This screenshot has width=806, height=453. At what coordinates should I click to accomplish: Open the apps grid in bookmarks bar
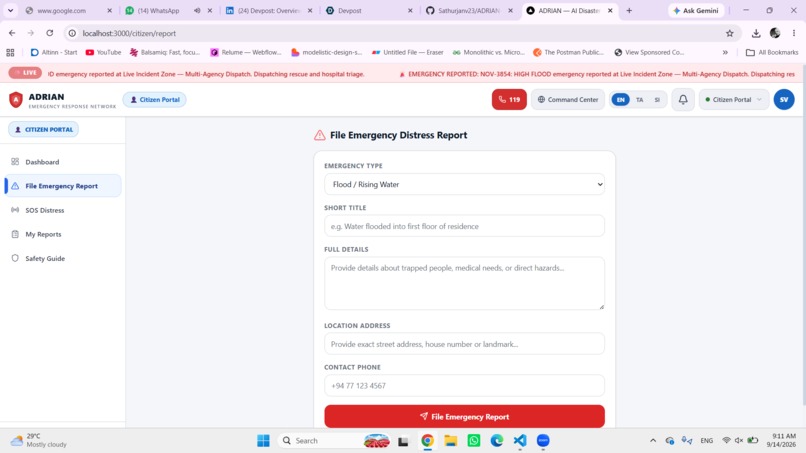(x=10, y=52)
